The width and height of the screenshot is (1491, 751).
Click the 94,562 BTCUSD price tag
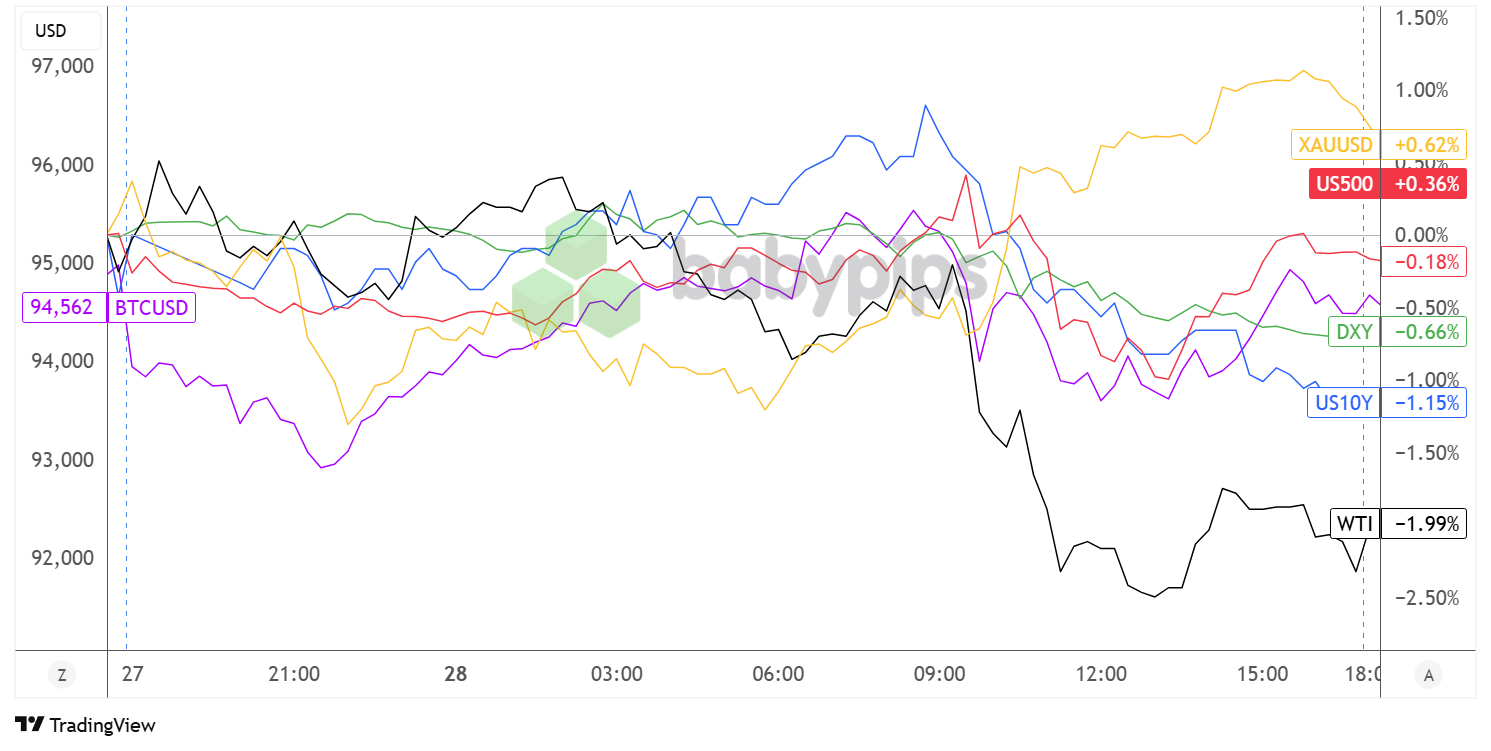coord(63,307)
